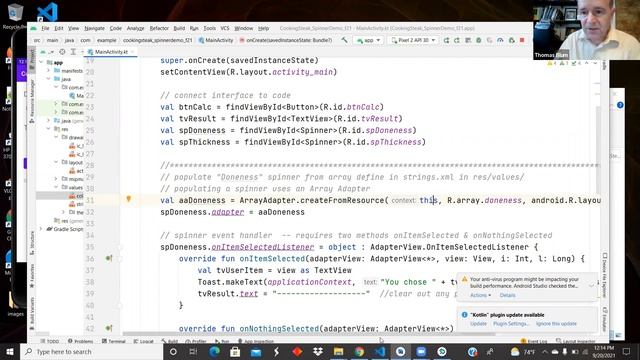This screenshot has height=360, width=640.
Task: Click the MainActivity breadcrumb
Action: pos(216,40)
